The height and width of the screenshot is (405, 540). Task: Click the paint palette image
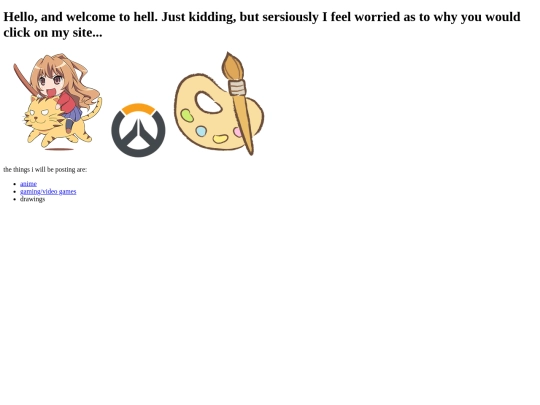(x=219, y=104)
